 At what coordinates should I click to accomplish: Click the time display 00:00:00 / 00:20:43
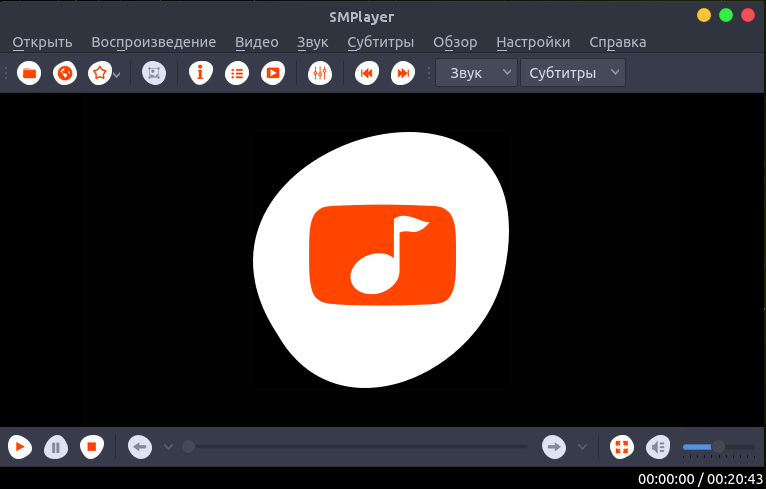pyautogui.click(x=701, y=478)
